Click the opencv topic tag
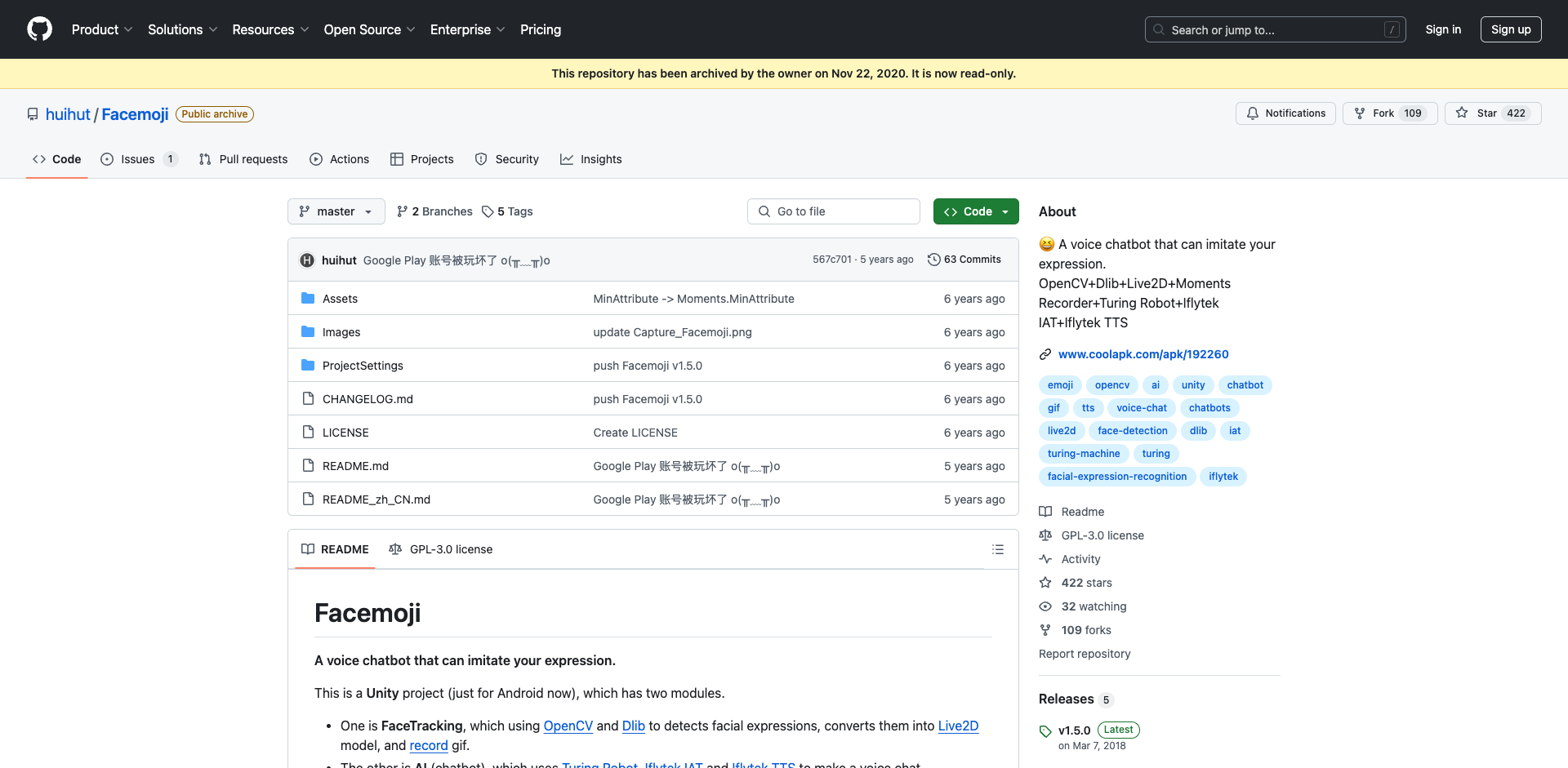This screenshot has width=1568, height=768. [1112, 385]
